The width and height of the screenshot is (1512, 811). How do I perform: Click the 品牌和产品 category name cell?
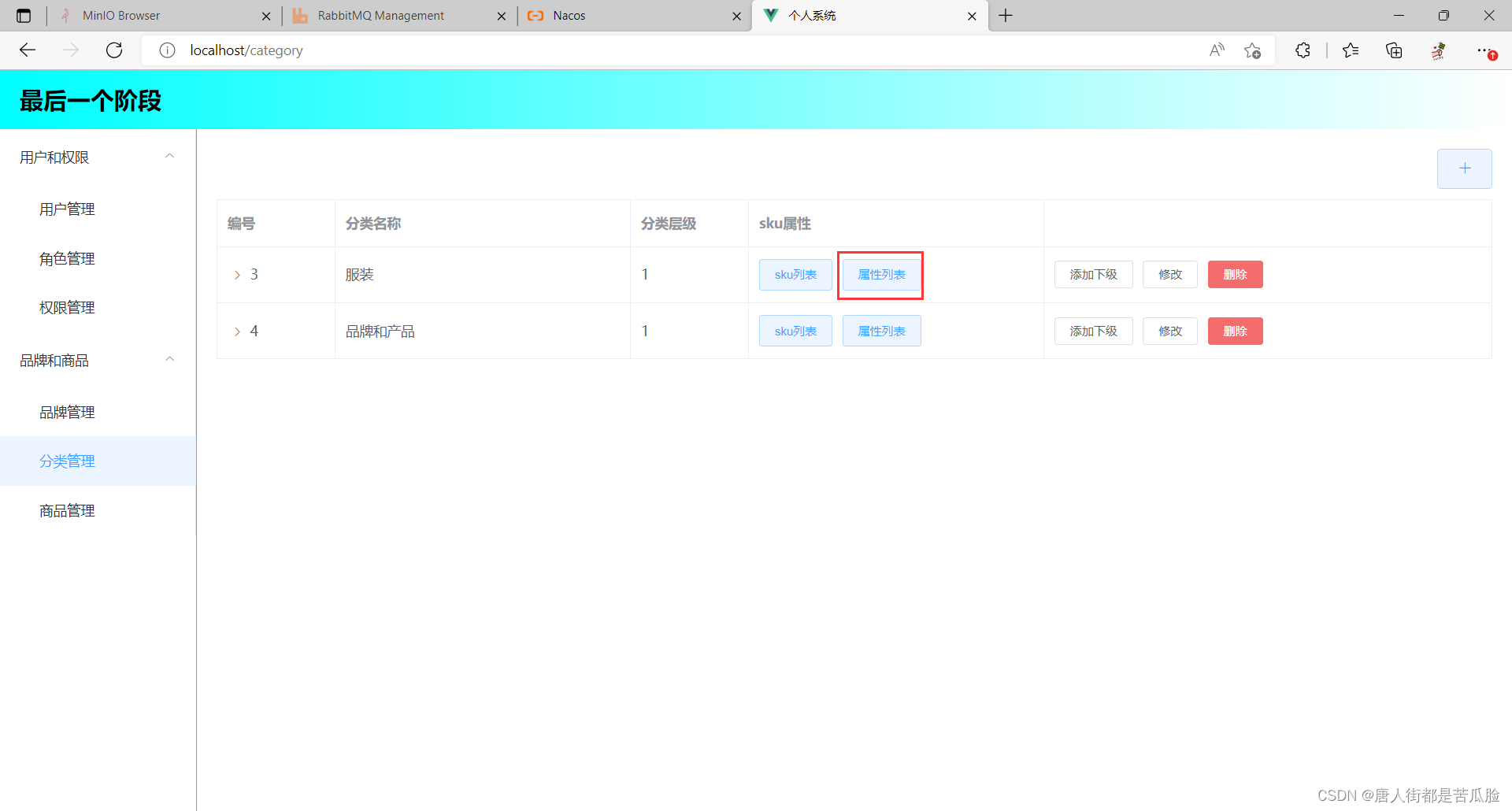pyautogui.click(x=482, y=331)
